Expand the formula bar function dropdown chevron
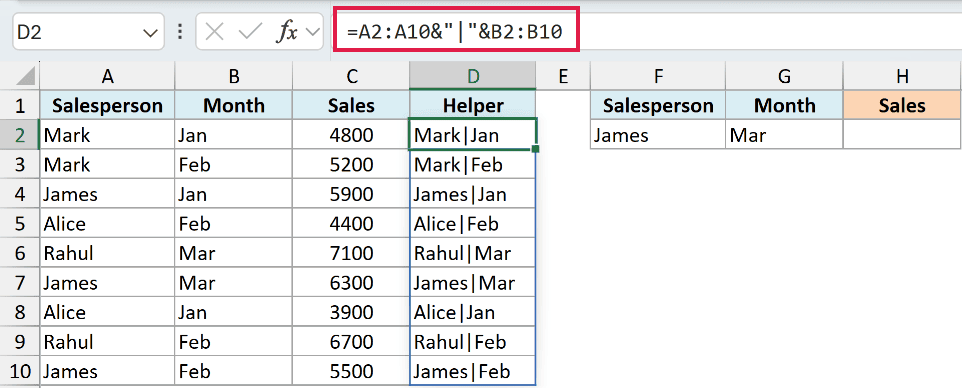This screenshot has width=962, height=388. 312,33
